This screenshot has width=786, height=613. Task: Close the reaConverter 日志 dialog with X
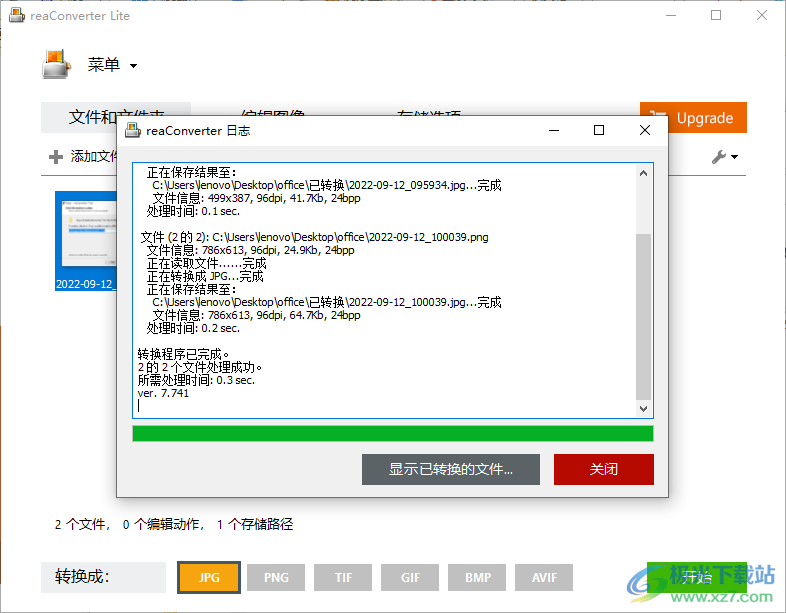click(x=645, y=130)
